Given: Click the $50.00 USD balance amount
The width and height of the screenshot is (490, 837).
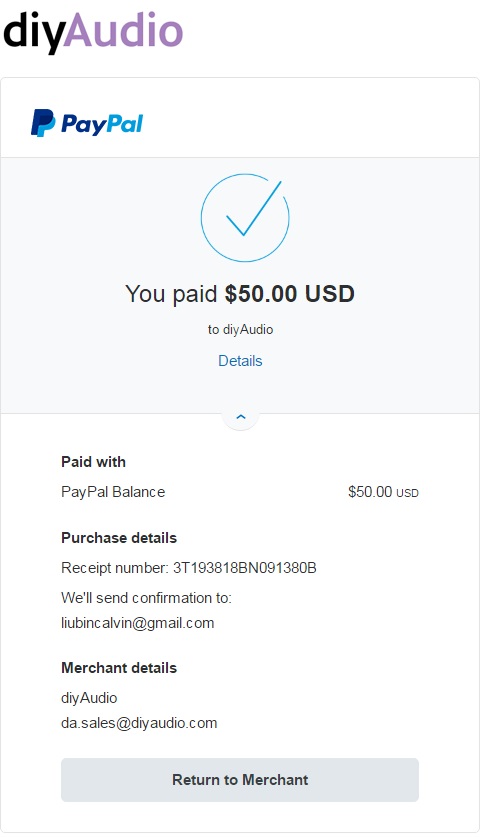Looking at the screenshot, I should (383, 492).
